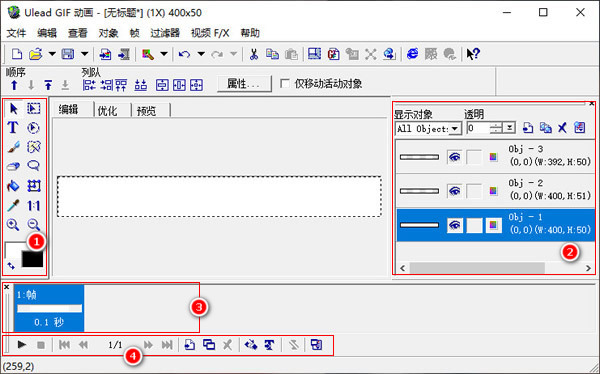Screen dimensions: 600x374
Task: Click the Add Video toolbar icon
Action: pos(124,54)
